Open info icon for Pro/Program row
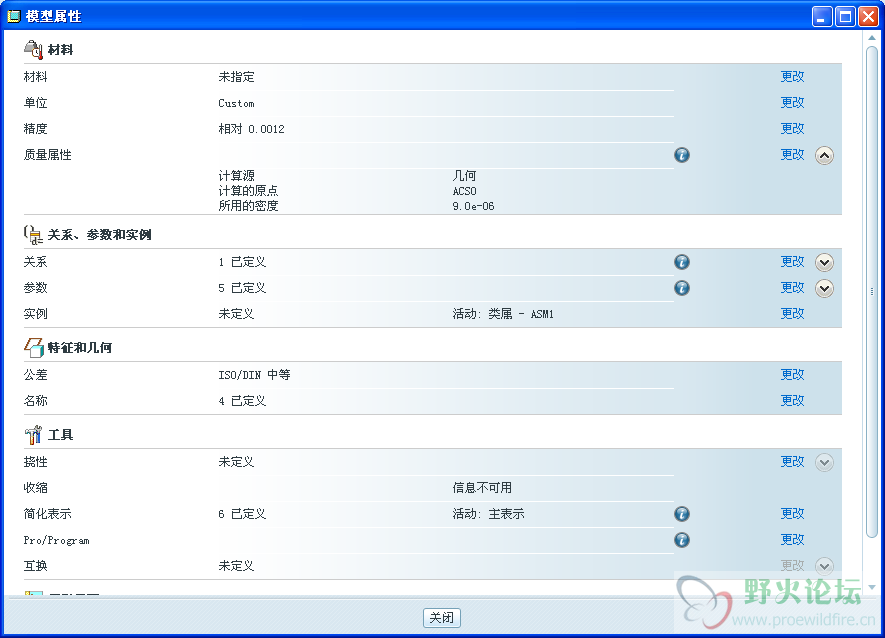The width and height of the screenshot is (885, 638). [682, 540]
